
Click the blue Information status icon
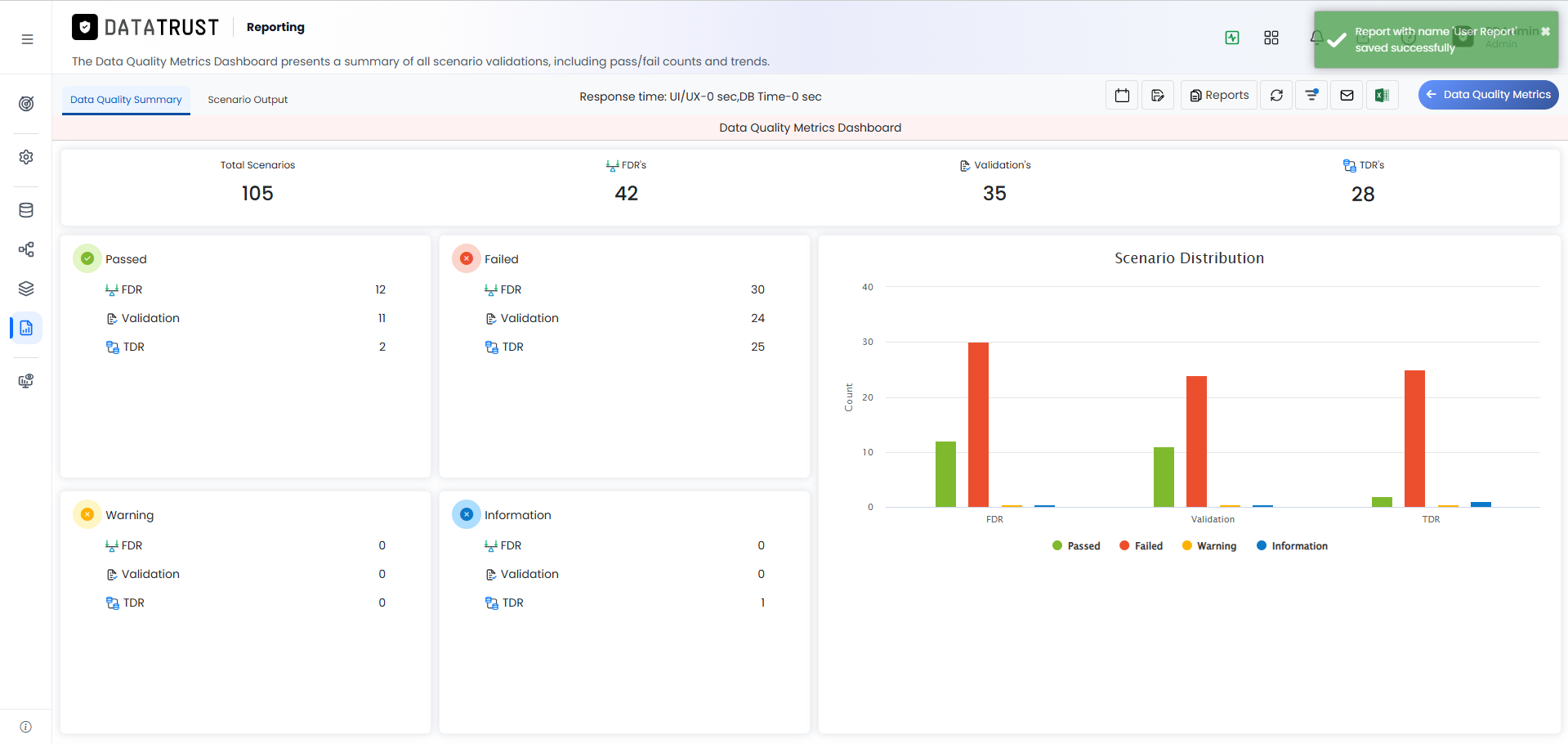point(467,514)
